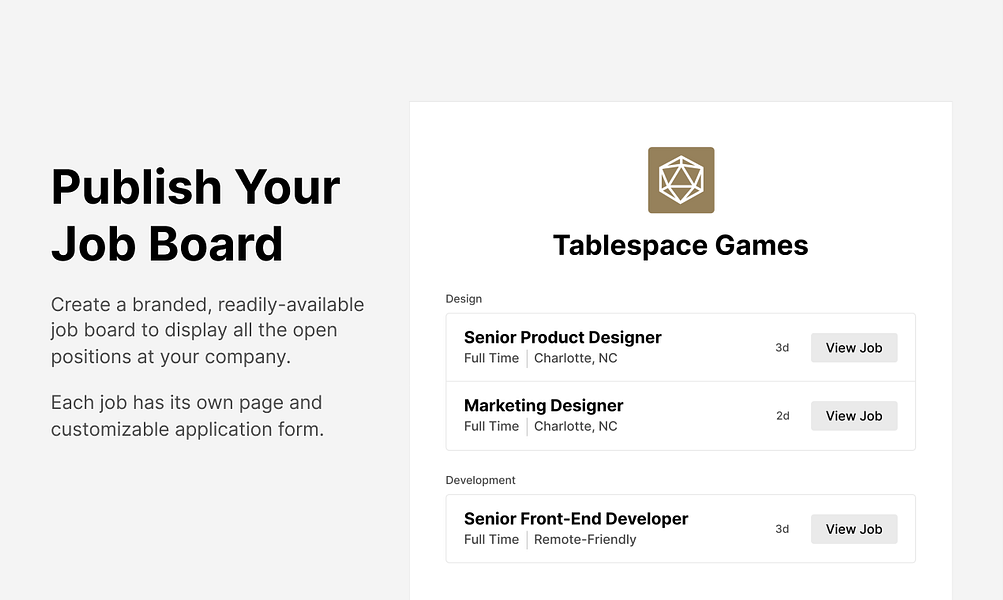Viewport: 1003px width, 600px height.
Task: Select the Design category label
Action: (464, 299)
